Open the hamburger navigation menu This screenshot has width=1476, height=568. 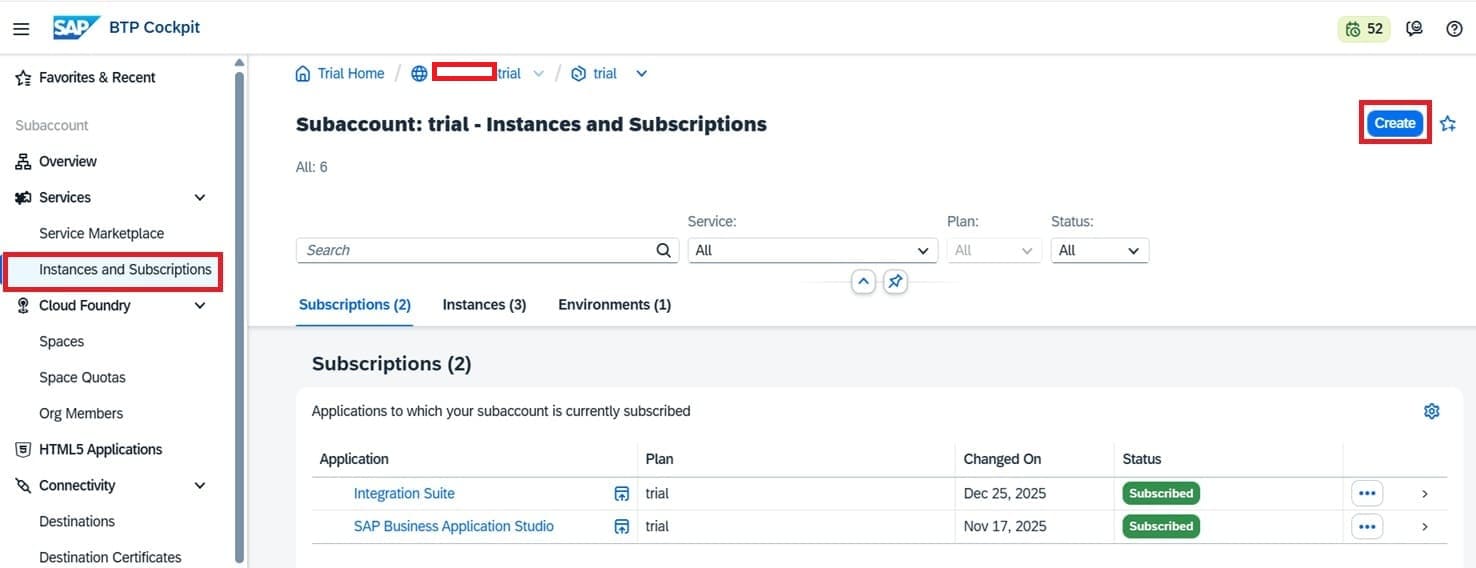[x=21, y=29]
